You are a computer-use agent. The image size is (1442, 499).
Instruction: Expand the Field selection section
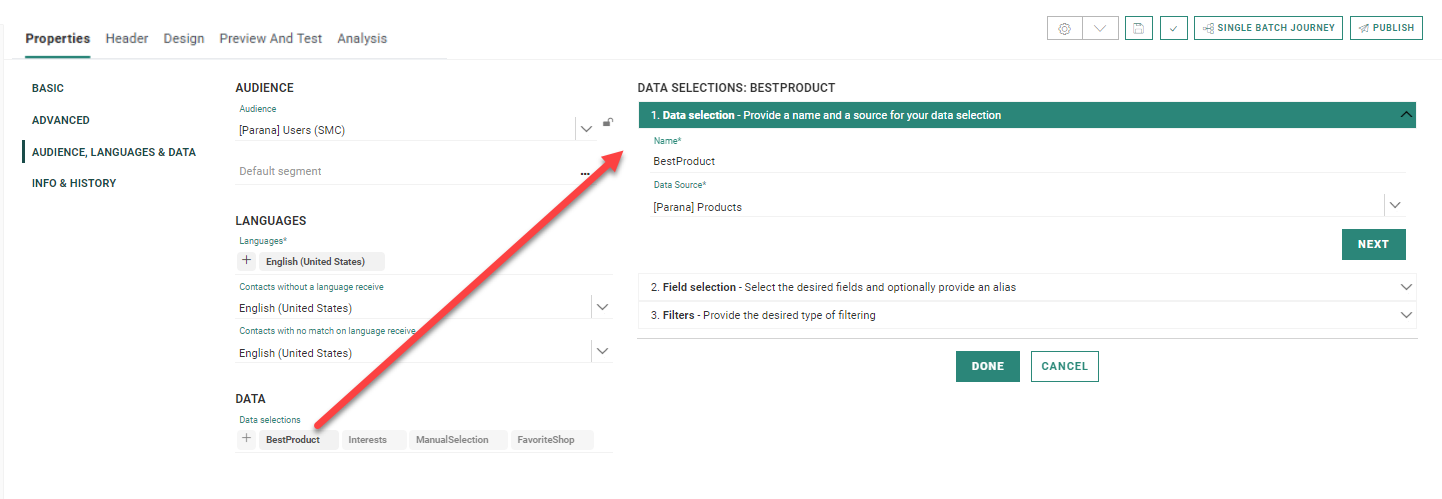(1407, 287)
